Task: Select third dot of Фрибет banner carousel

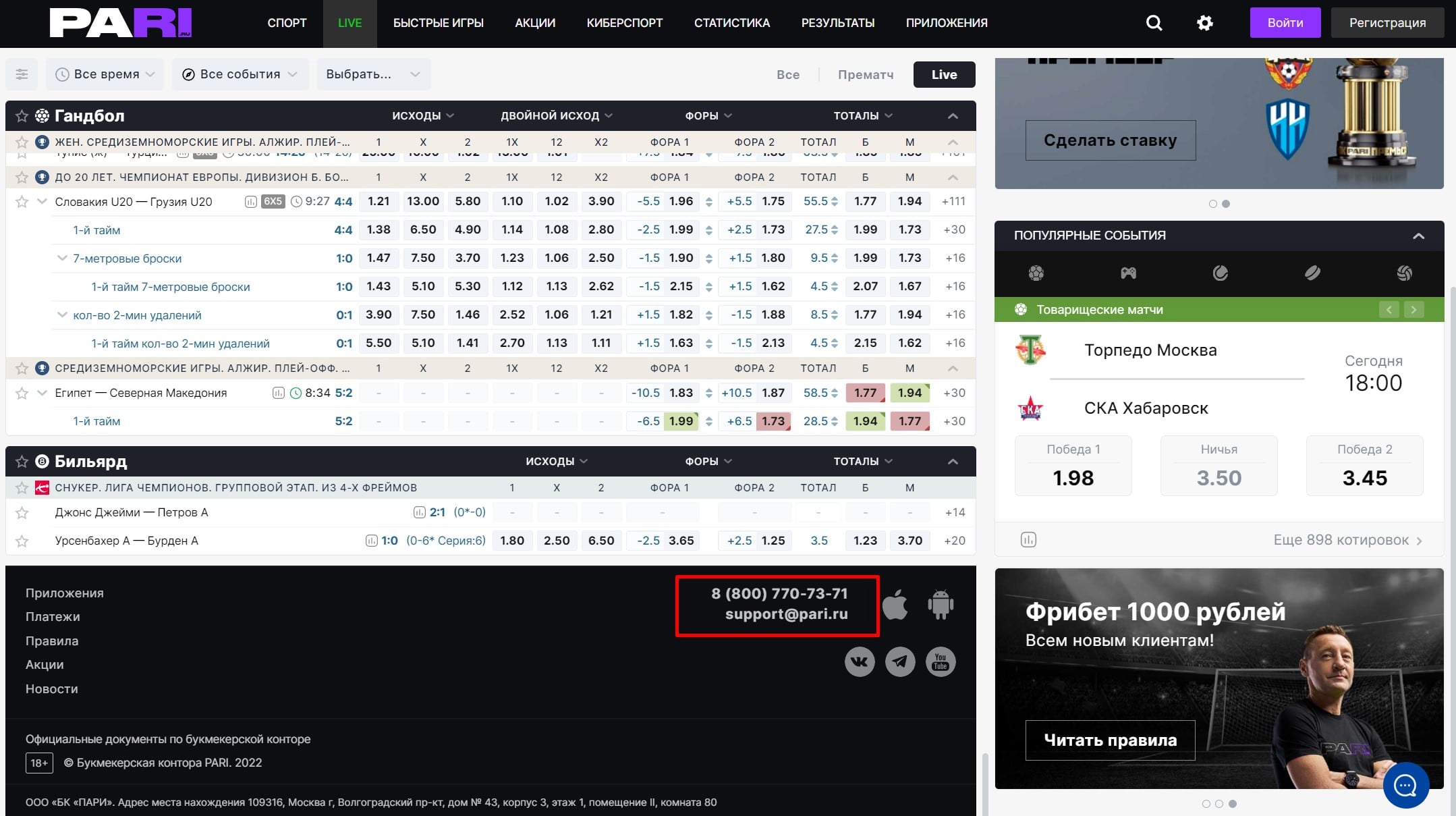Action: tap(1233, 804)
